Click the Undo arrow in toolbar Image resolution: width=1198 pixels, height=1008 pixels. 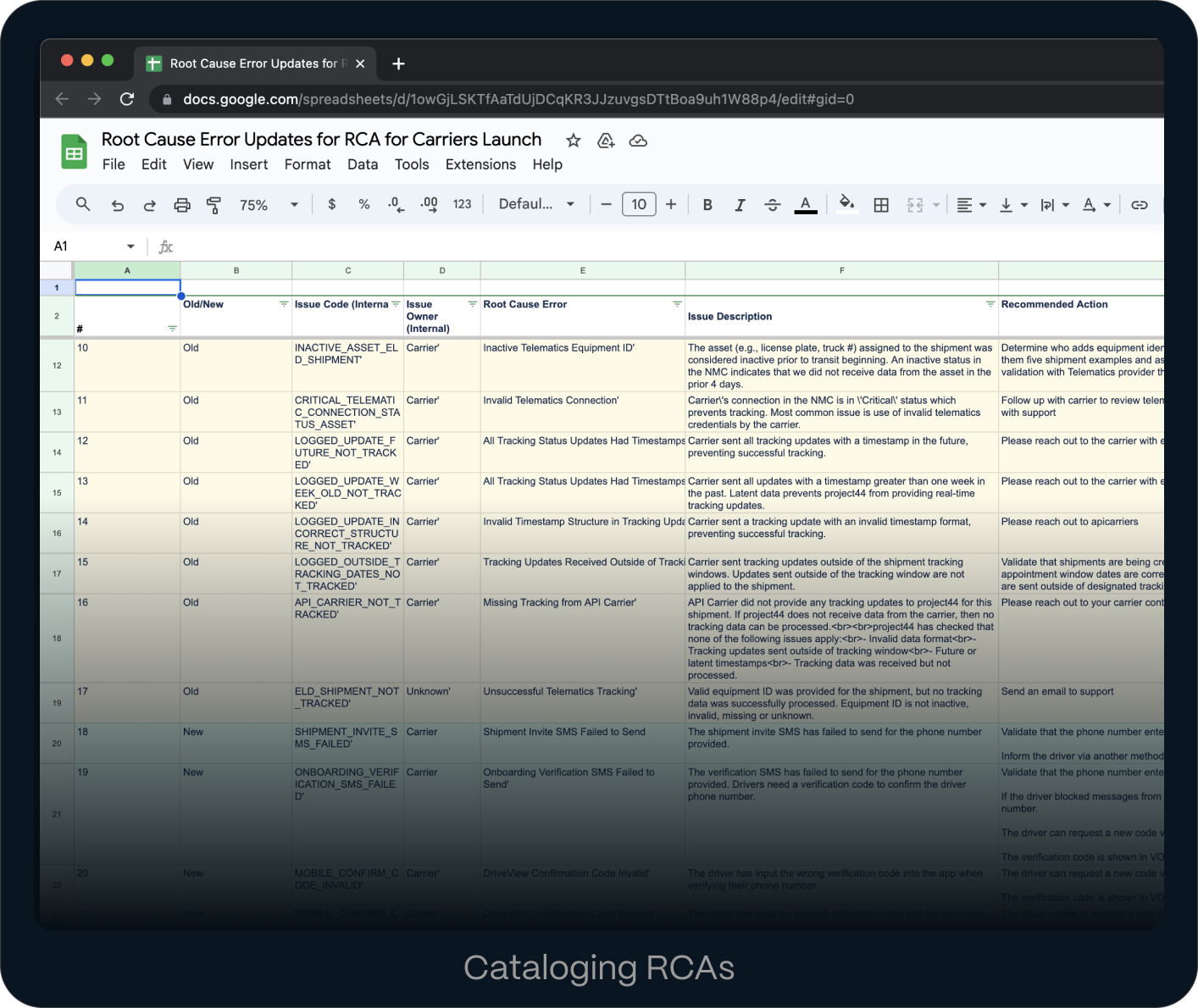tap(118, 205)
